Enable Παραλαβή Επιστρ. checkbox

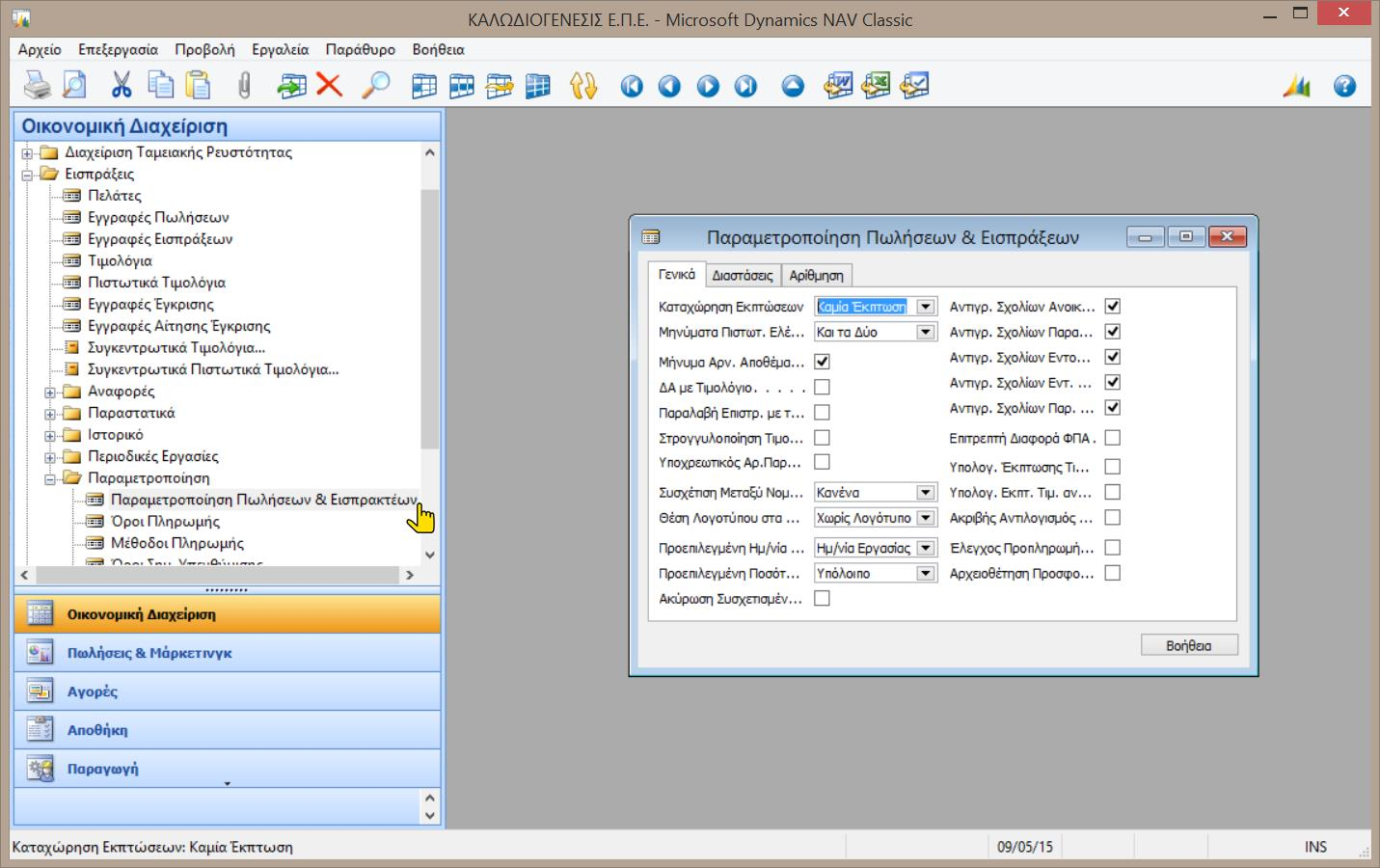tap(822, 412)
